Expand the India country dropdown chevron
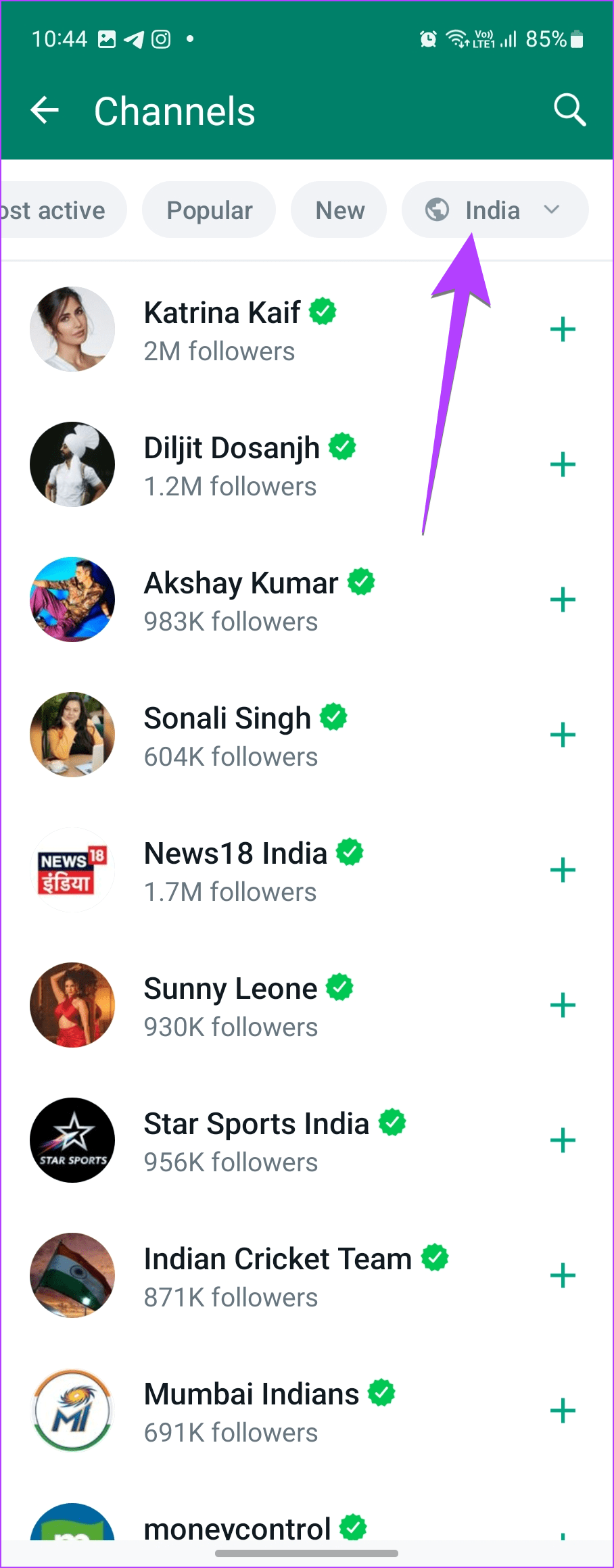Screen dimensions: 614x1568 (x=552, y=210)
